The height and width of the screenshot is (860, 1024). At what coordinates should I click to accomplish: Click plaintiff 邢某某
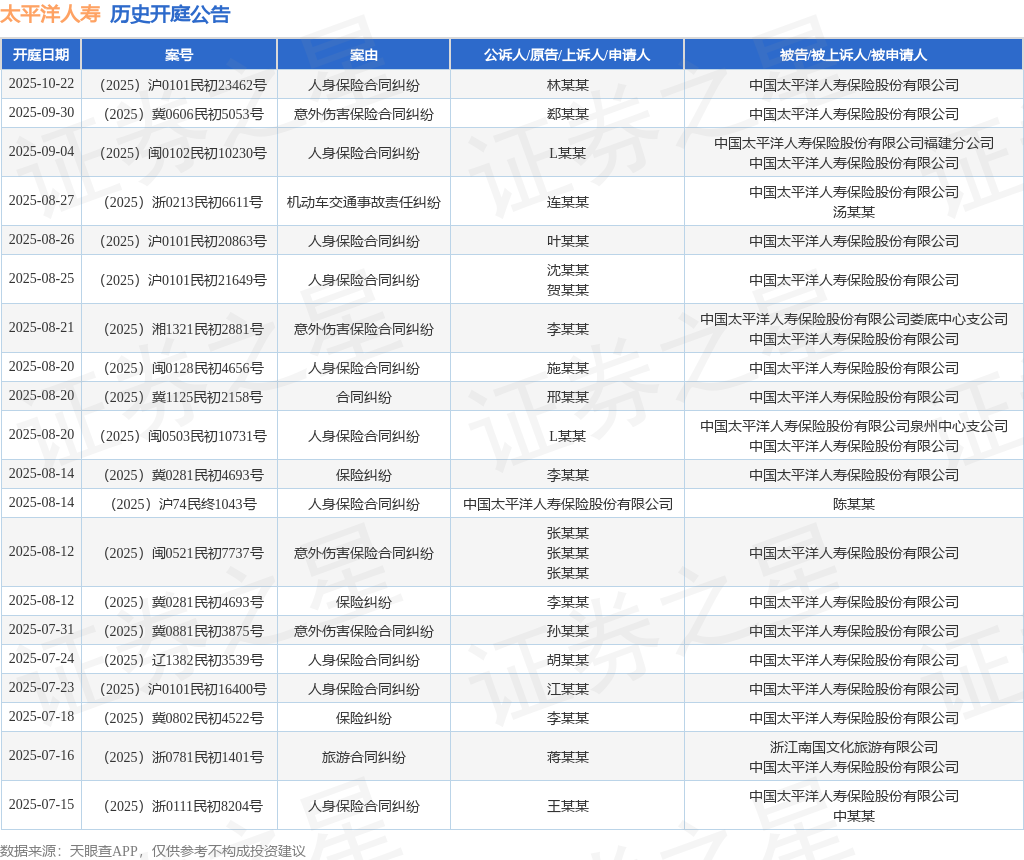pos(568,398)
